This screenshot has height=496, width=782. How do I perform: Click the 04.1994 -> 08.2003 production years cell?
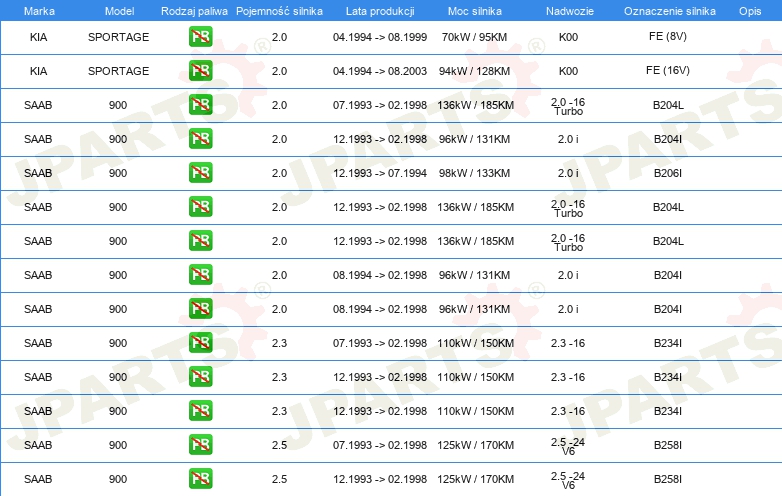pos(380,71)
